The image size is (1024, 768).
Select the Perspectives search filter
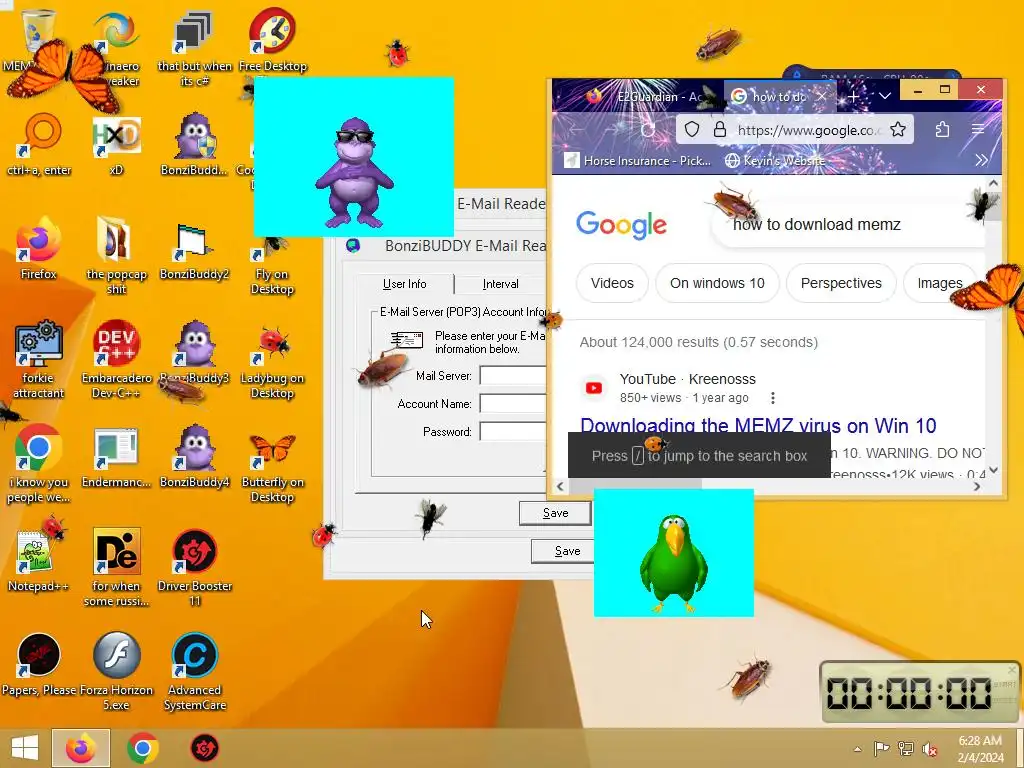[x=841, y=283]
